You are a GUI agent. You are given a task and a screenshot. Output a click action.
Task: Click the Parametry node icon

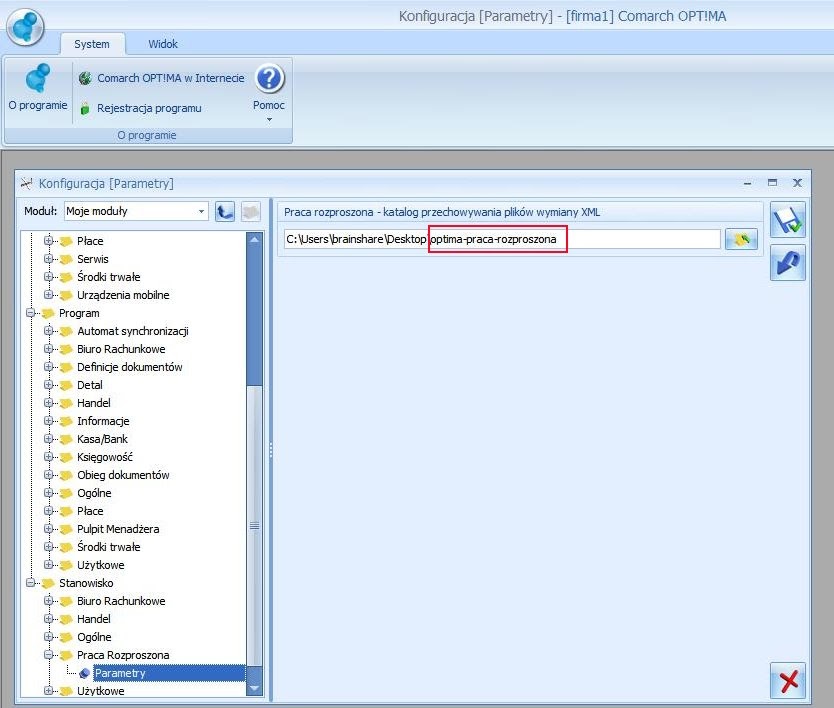(x=84, y=673)
